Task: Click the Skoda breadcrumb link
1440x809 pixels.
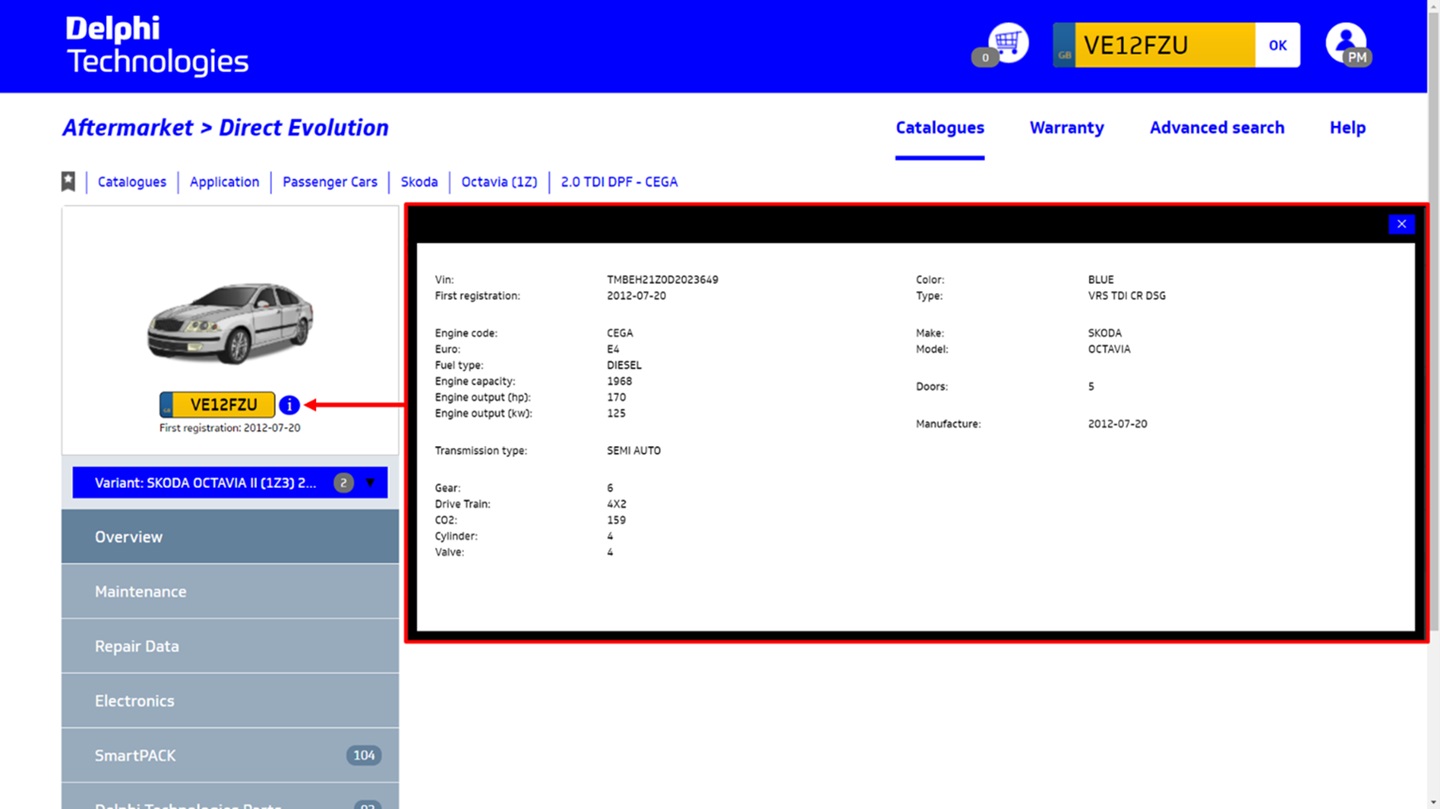Action: (419, 182)
